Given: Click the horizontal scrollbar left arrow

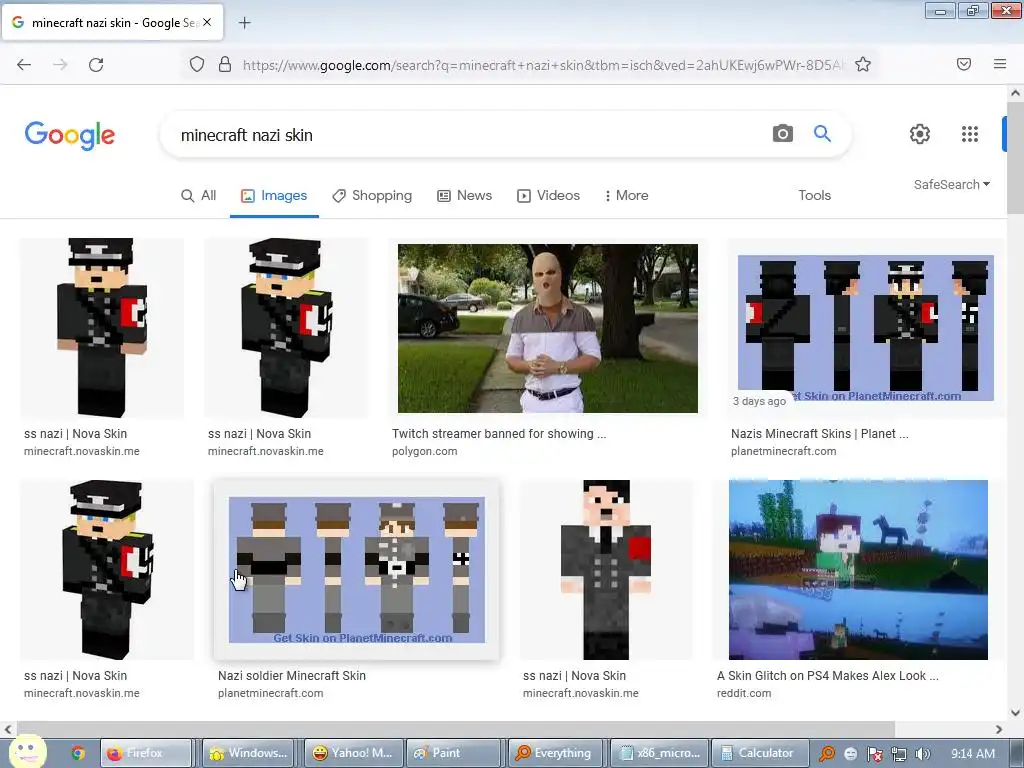Looking at the screenshot, I should [8, 729].
